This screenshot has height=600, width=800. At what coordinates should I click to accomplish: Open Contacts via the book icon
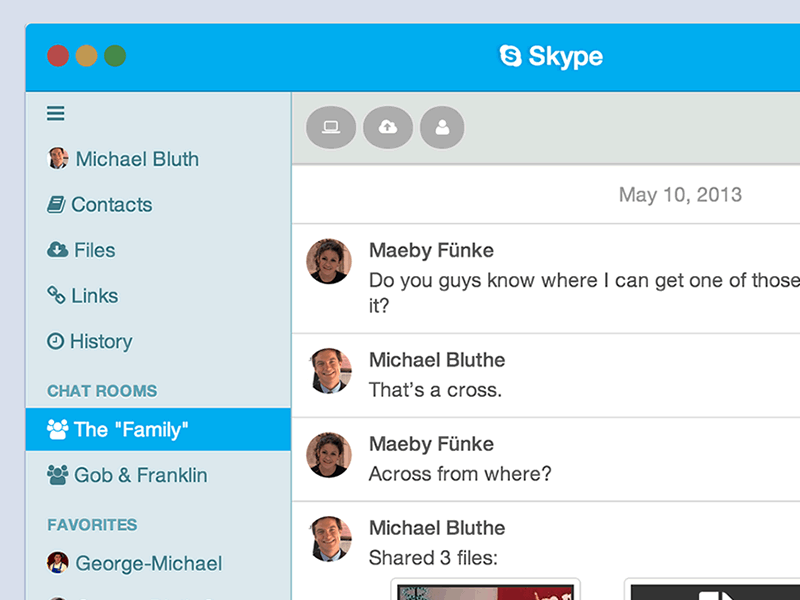(x=57, y=204)
